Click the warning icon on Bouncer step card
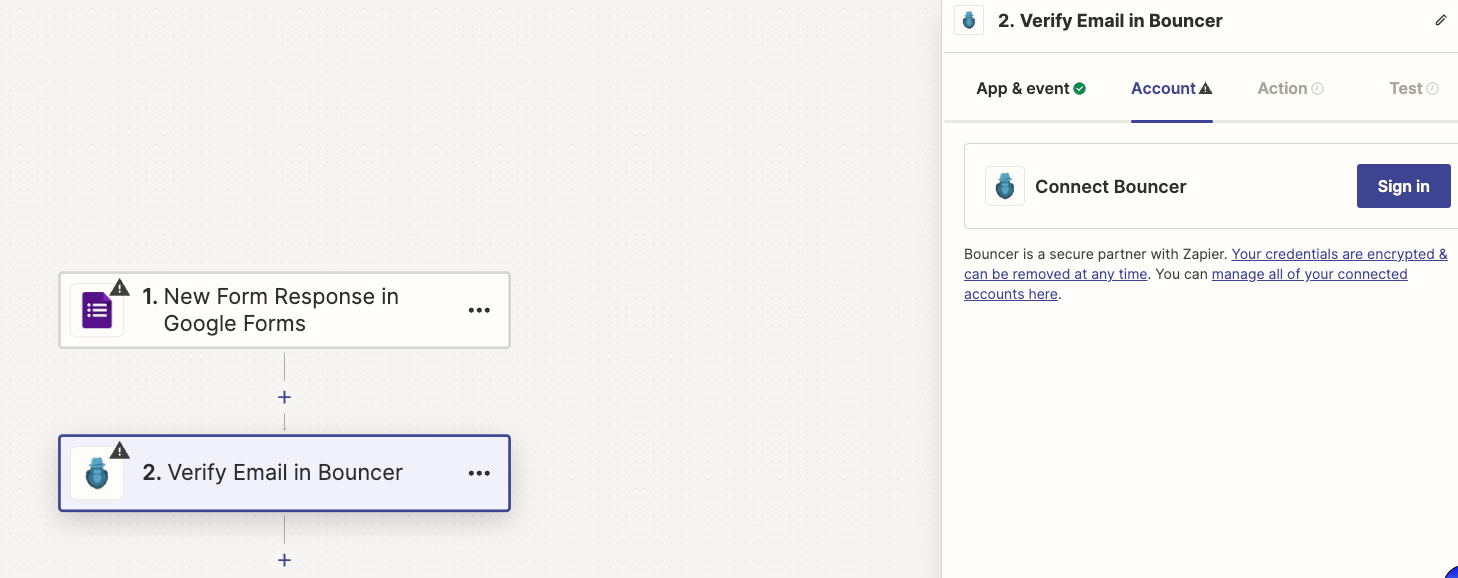1458x578 pixels. coord(120,451)
